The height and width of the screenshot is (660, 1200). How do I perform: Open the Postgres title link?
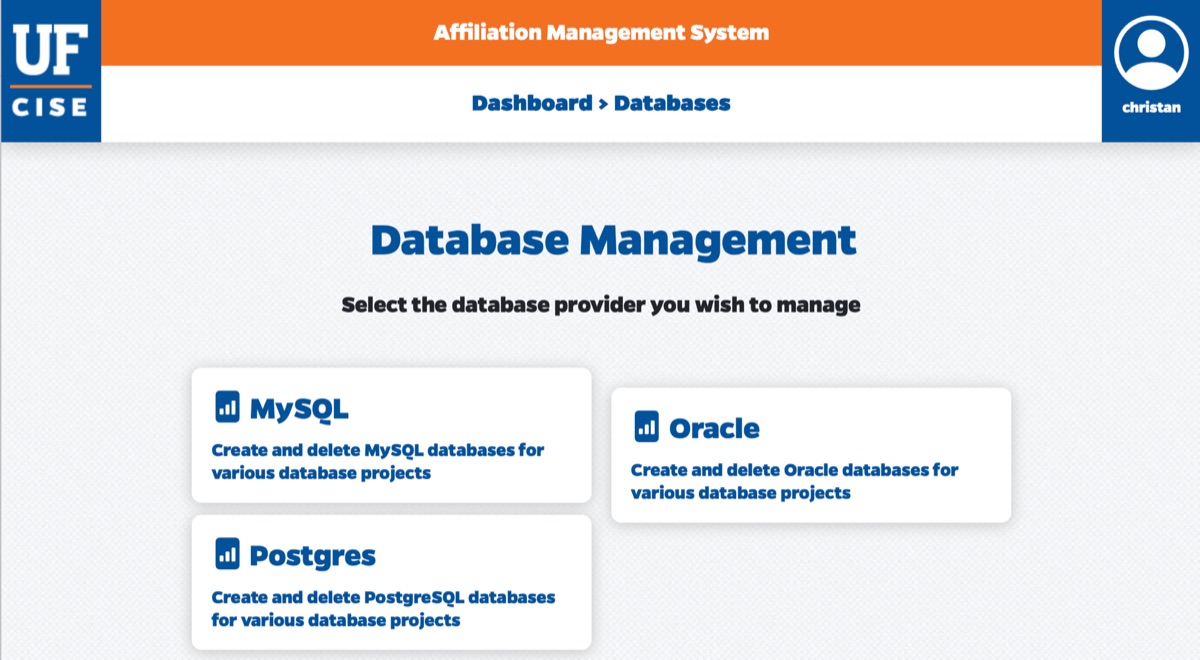pyautogui.click(x=312, y=555)
